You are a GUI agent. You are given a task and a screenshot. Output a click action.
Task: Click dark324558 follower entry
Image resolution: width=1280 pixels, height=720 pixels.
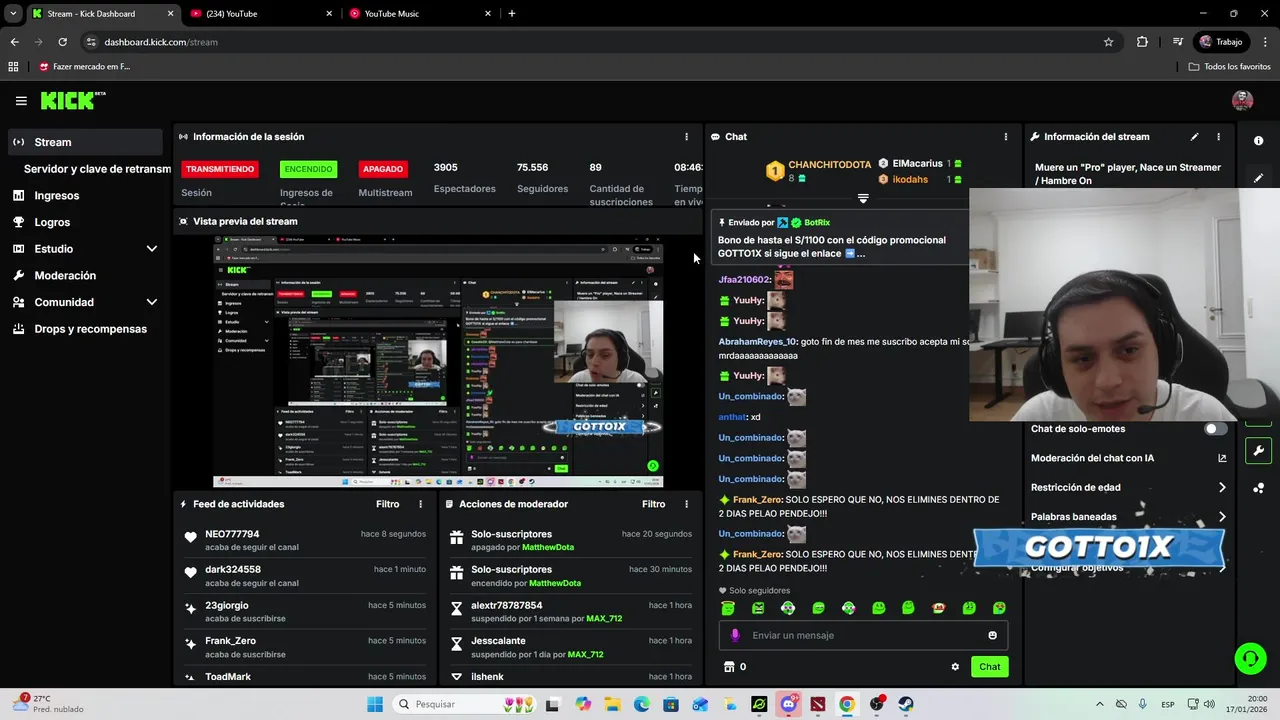[x=233, y=570]
